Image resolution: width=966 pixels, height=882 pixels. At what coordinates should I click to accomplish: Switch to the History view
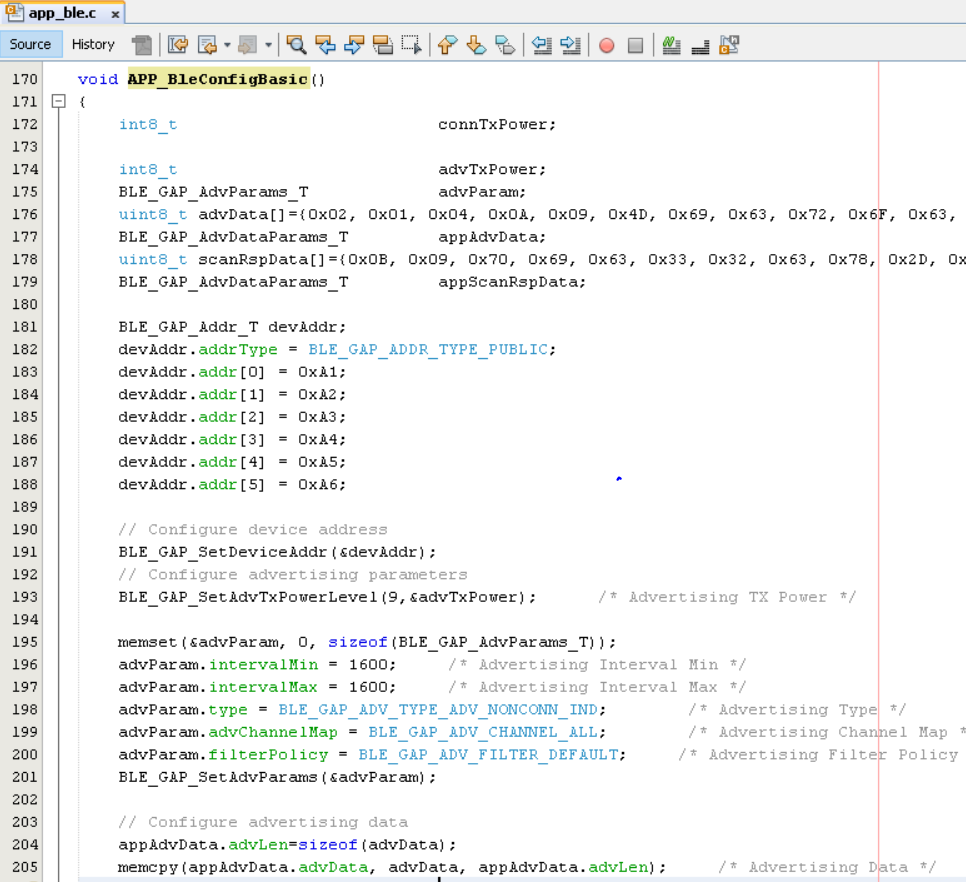pos(93,44)
